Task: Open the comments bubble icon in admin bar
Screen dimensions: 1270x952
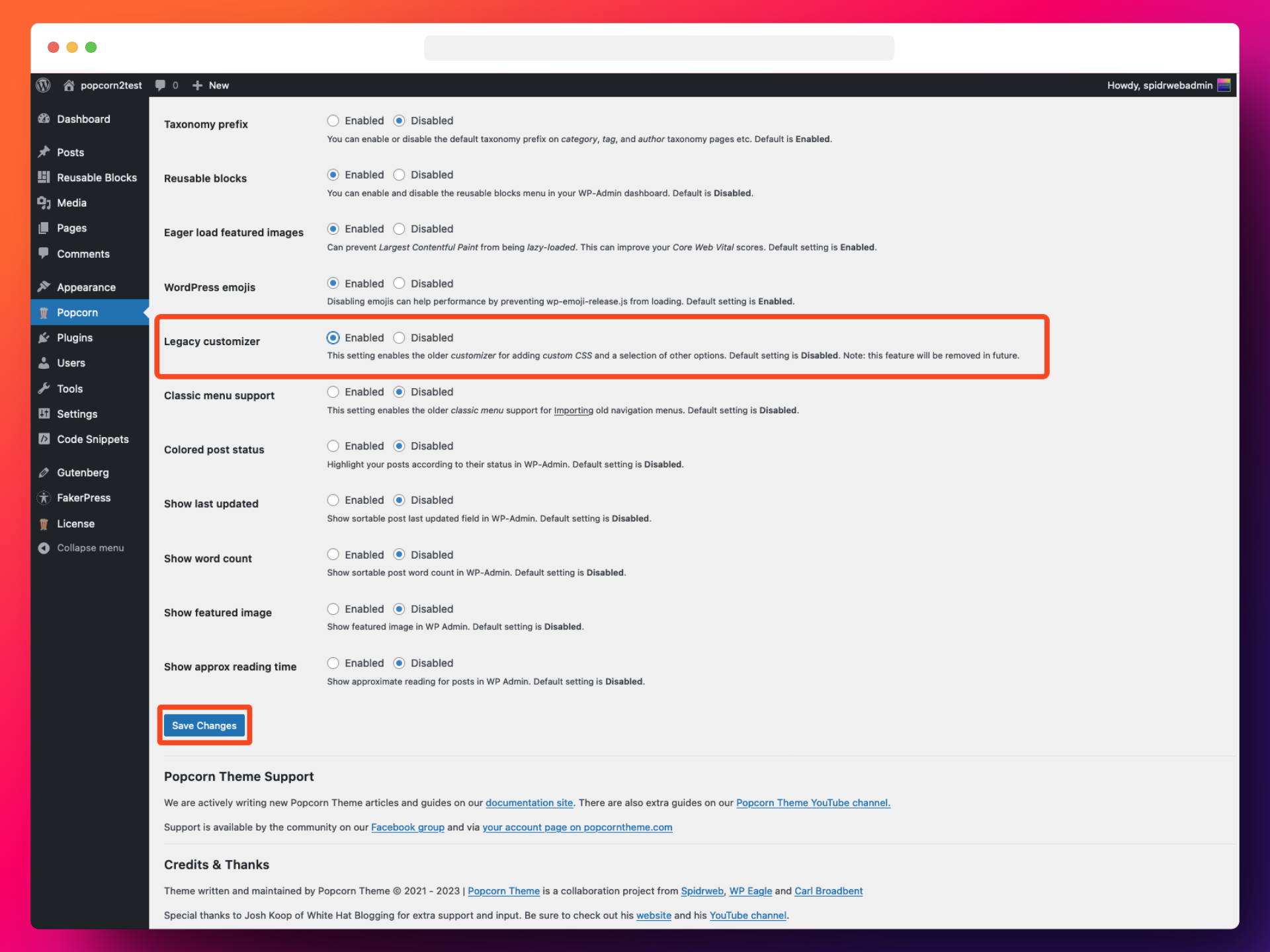Action: (x=160, y=85)
